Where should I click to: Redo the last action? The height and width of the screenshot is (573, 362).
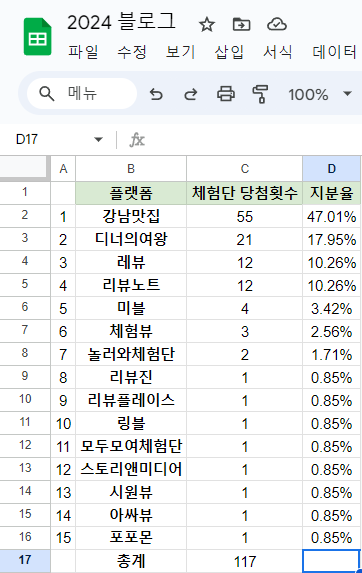[x=191, y=94]
